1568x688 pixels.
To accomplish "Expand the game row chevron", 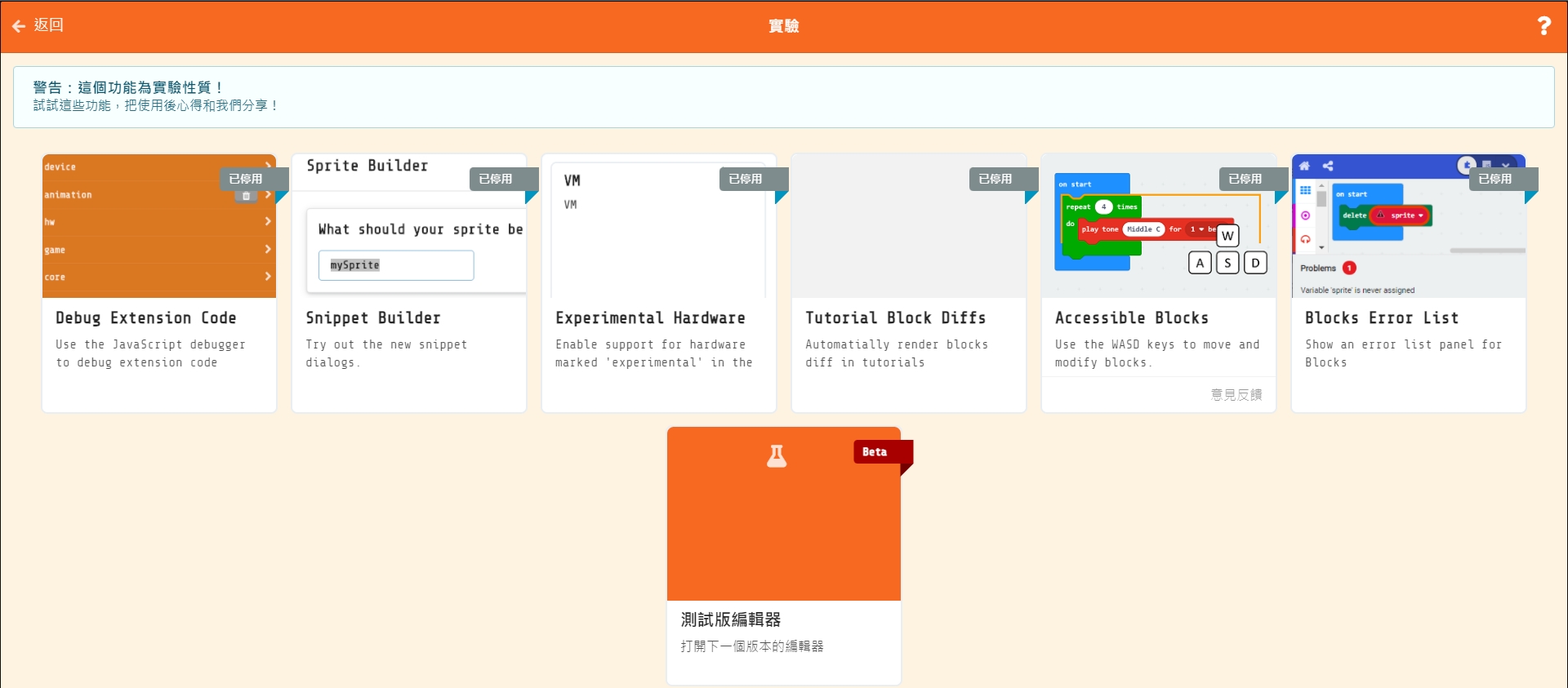I will tap(268, 249).
